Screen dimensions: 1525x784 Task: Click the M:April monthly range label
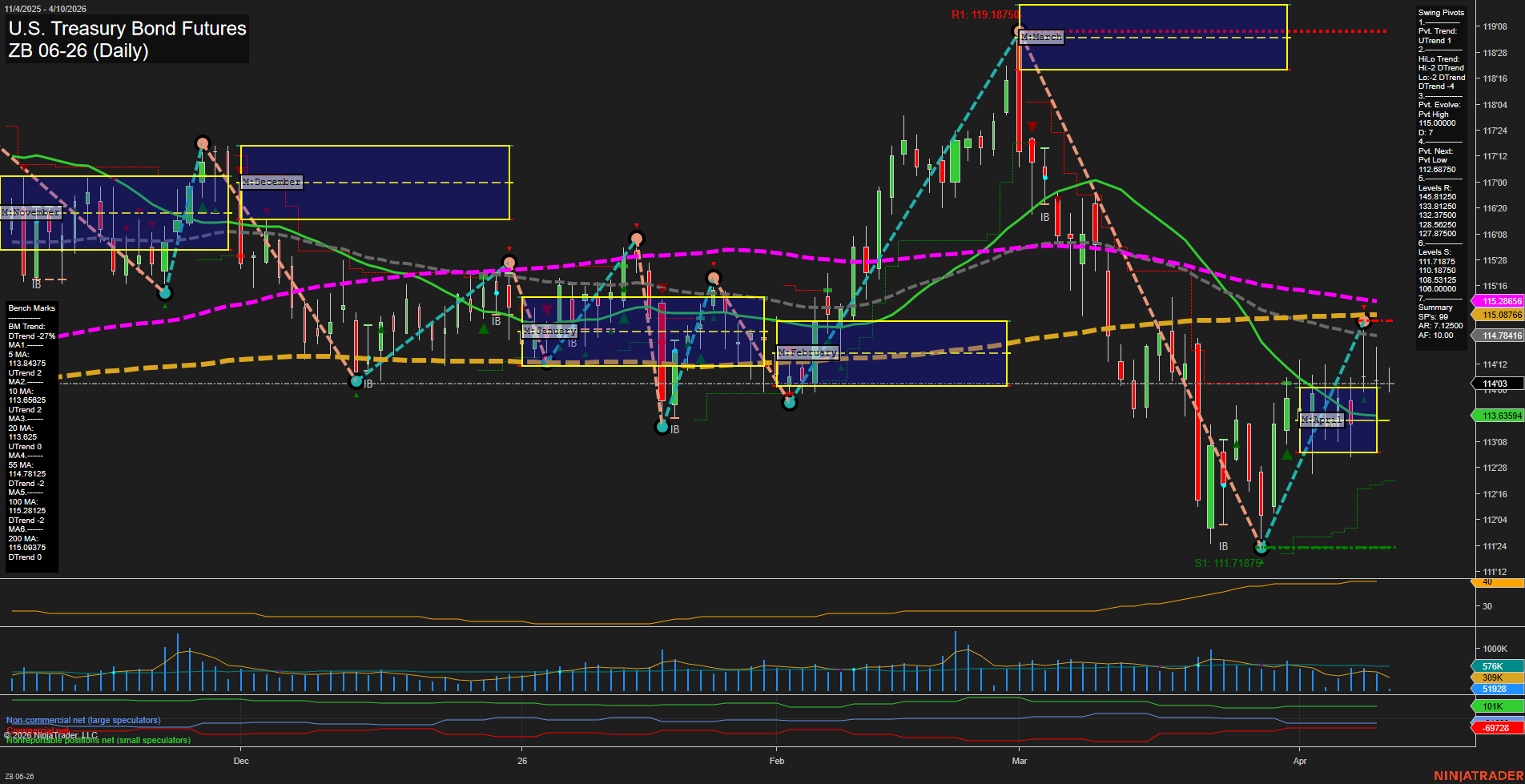1320,420
